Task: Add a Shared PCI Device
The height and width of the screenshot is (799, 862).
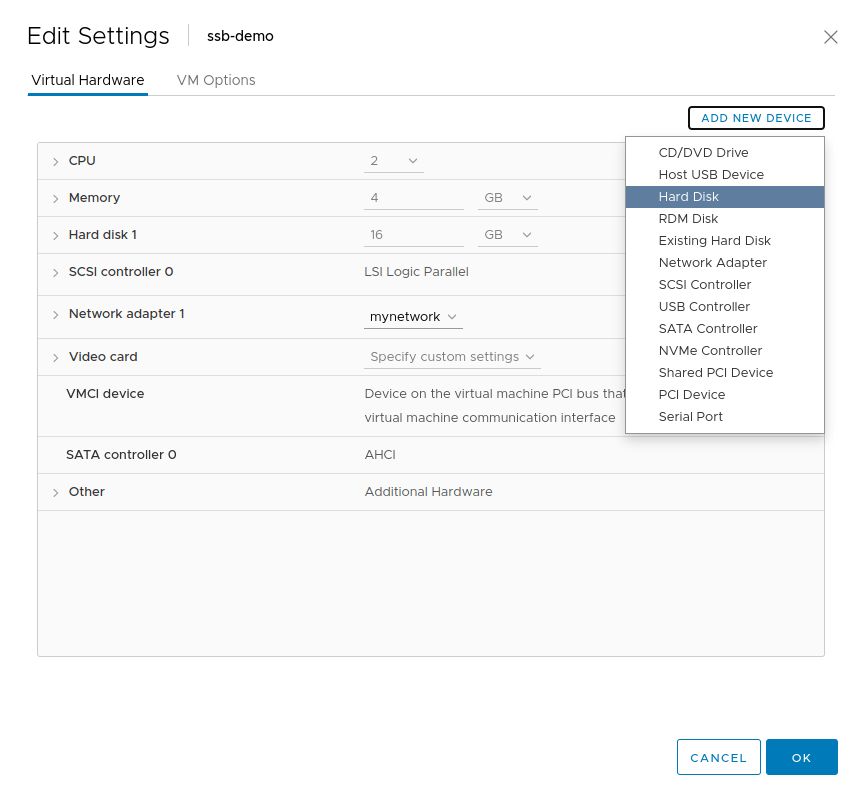Action: pyautogui.click(x=715, y=372)
